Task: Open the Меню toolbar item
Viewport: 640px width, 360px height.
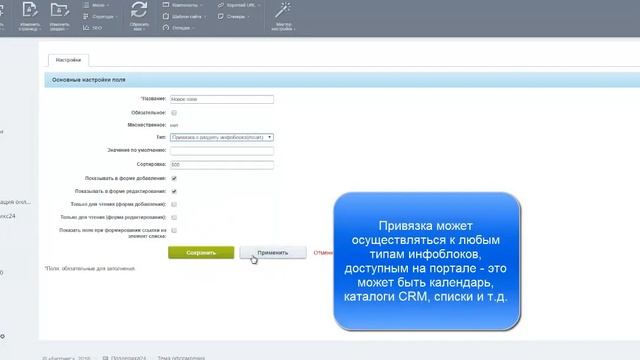Action: click(x=96, y=5)
